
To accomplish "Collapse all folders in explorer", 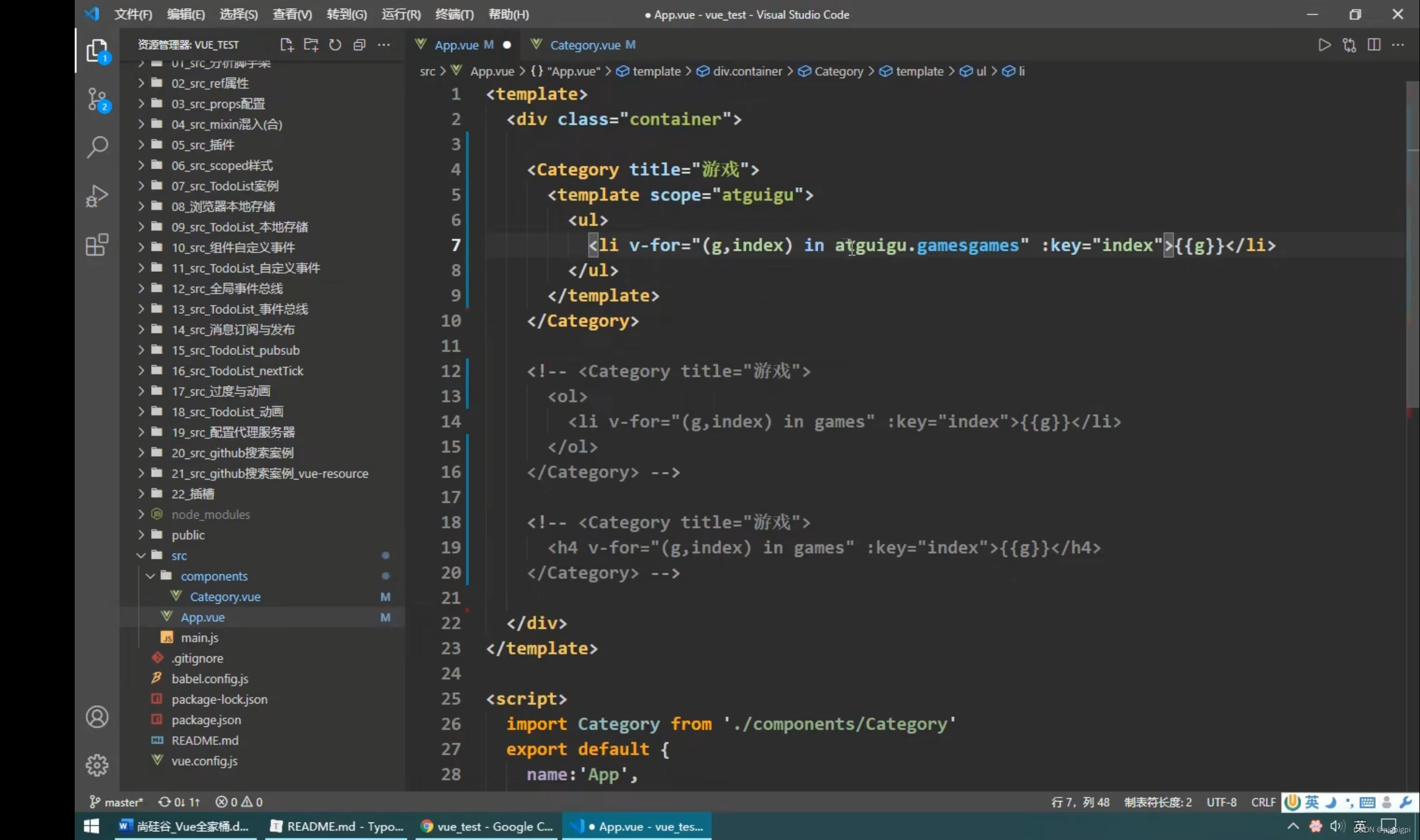I will [360, 45].
